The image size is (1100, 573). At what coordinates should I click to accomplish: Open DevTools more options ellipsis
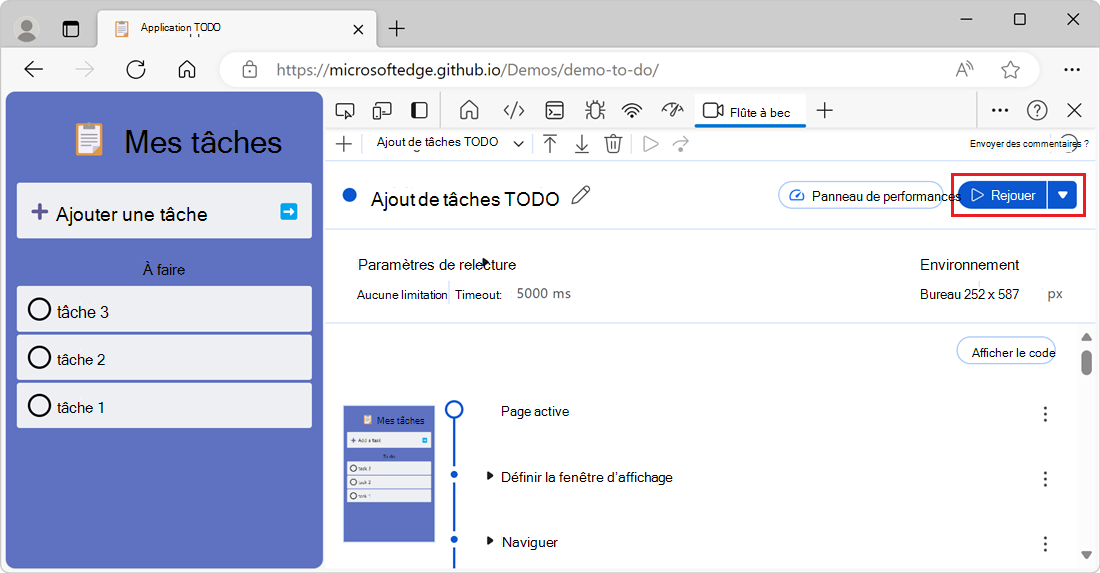click(1000, 110)
